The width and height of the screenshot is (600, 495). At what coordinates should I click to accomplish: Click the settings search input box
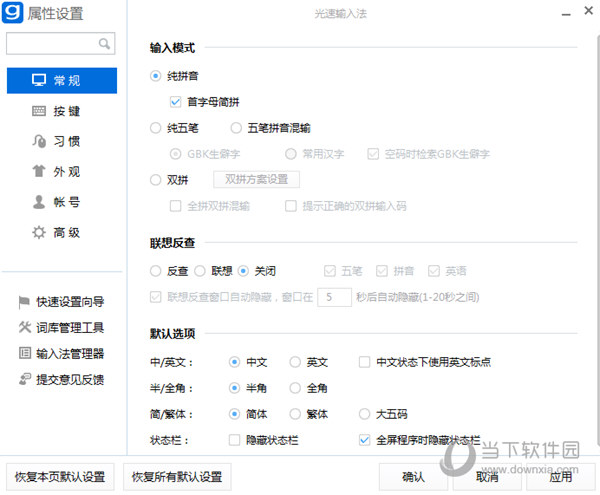point(60,44)
